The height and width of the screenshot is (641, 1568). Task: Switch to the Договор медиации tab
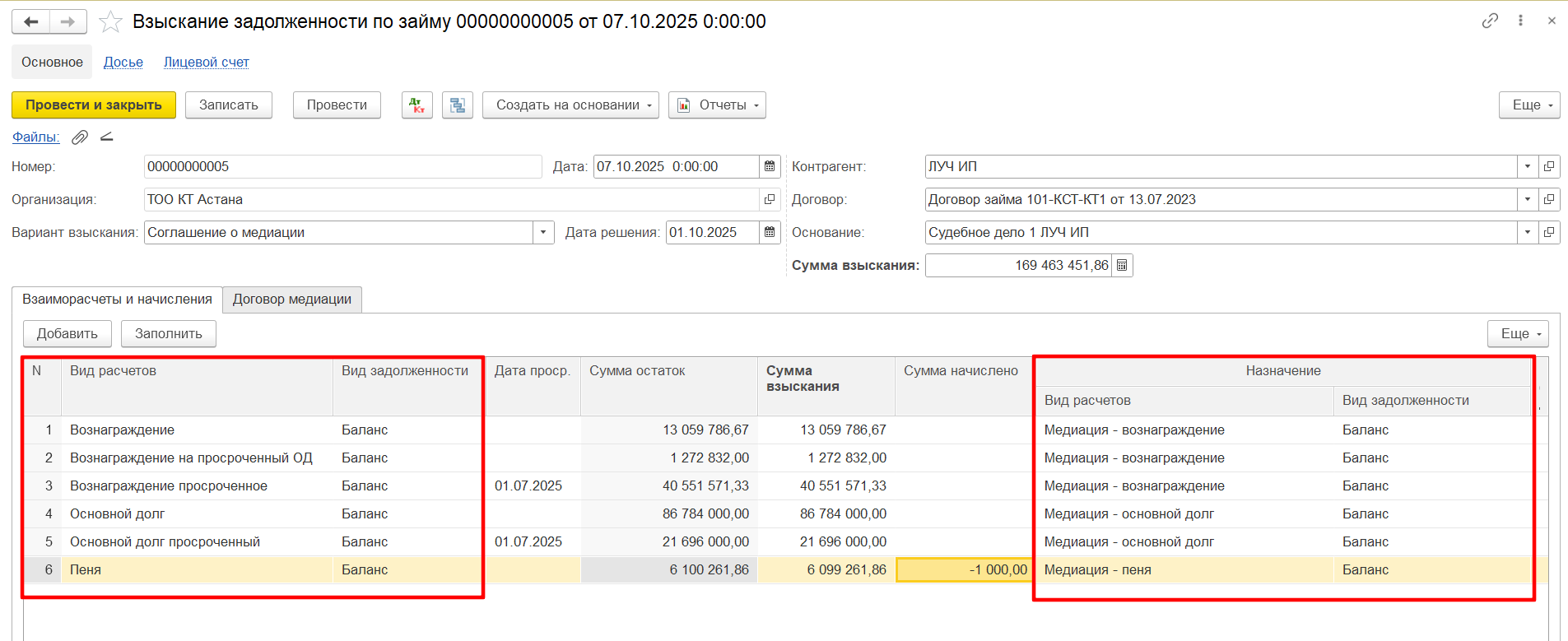(292, 300)
